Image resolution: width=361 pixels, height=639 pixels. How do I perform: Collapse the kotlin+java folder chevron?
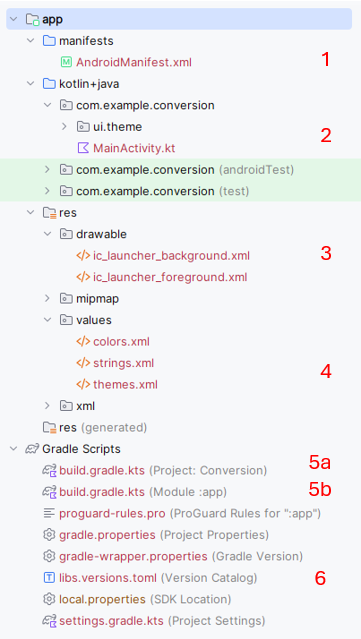coord(30,84)
